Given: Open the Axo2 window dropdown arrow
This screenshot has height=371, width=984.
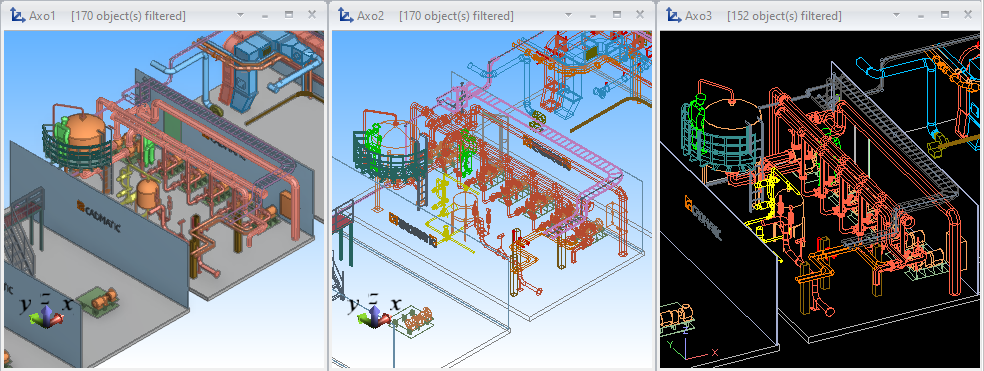Looking at the screenshot, I should point(569,15).
